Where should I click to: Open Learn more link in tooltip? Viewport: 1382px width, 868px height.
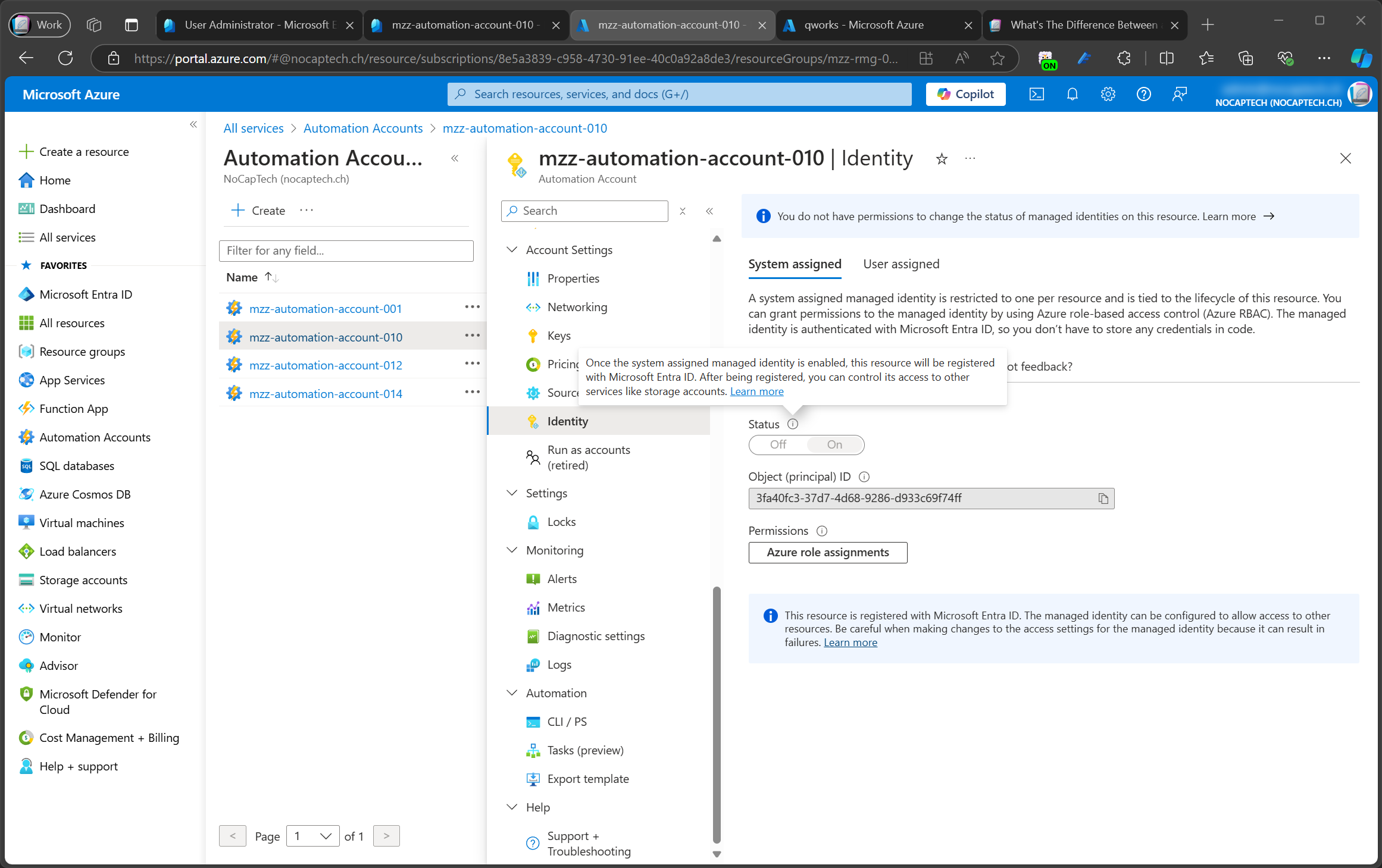(x=756, y=391)
